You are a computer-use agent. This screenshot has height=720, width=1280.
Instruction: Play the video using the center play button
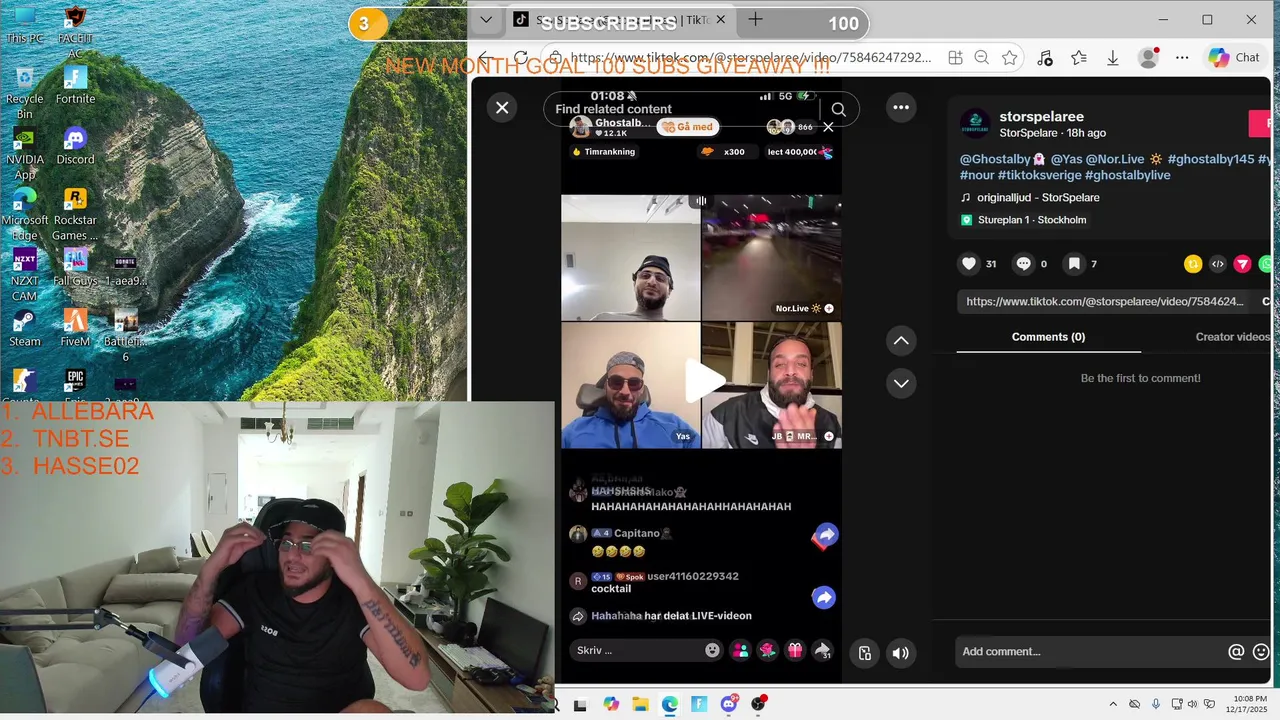coord(704,381)
